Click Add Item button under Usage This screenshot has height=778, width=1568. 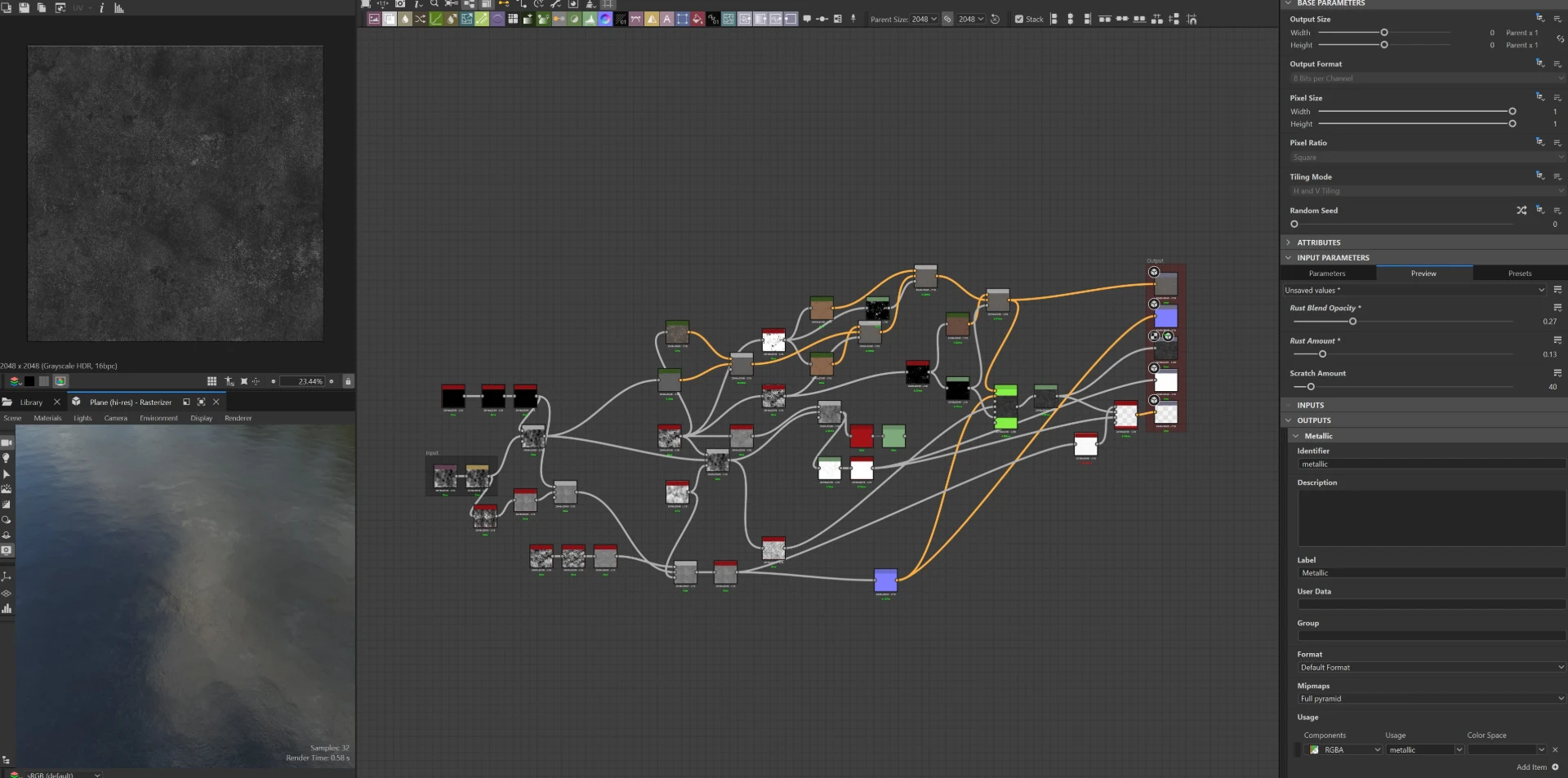click(1537, 767)
